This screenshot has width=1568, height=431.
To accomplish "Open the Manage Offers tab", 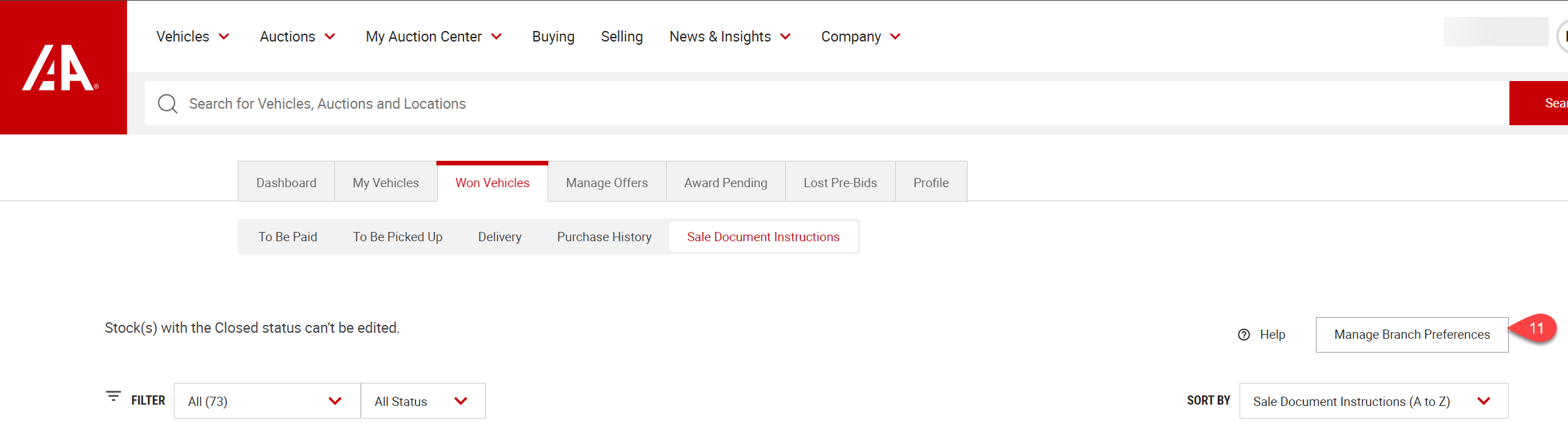I will click(x=606, y=183).
